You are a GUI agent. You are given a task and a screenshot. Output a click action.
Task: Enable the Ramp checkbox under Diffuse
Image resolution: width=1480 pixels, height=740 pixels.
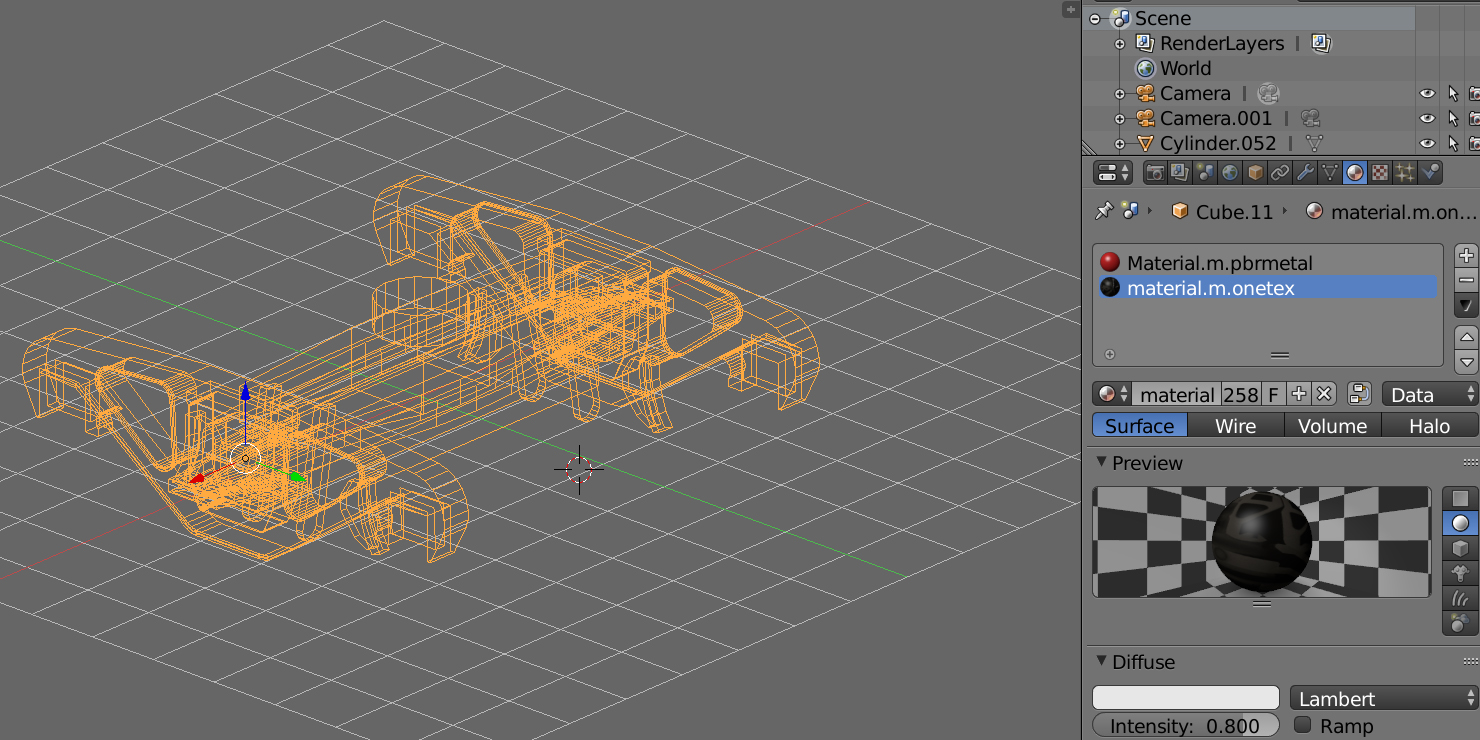1303,726
